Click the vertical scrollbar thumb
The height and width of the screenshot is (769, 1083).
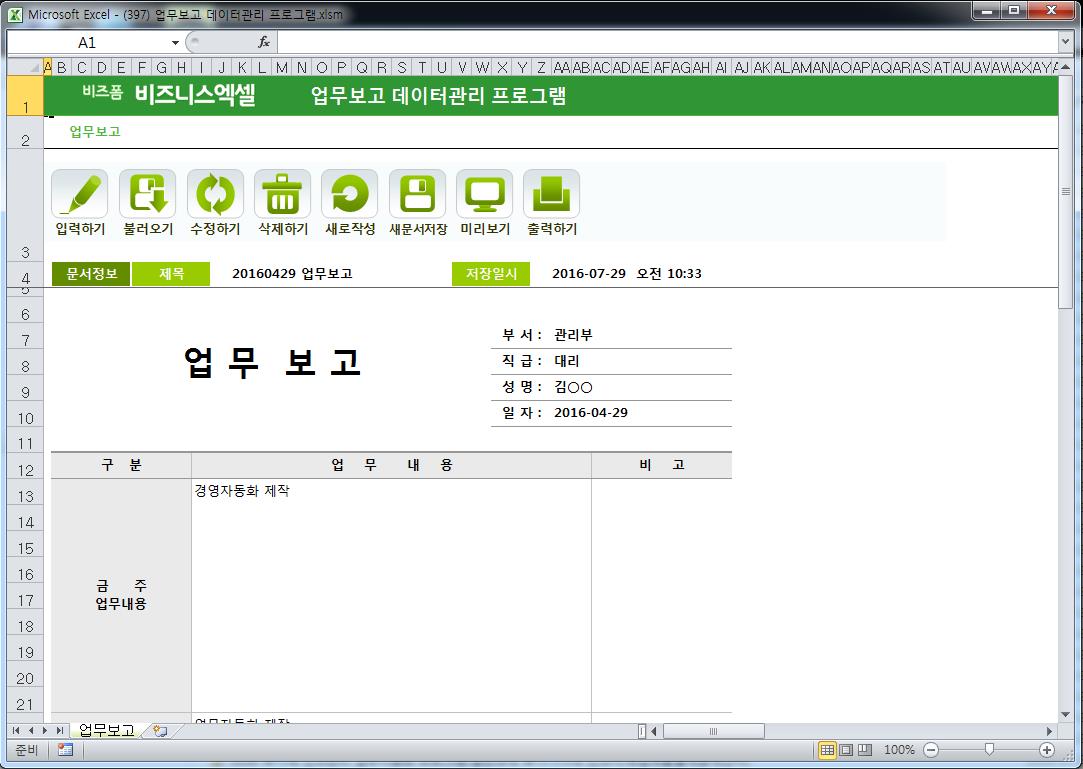click(x=1065, y=191)
